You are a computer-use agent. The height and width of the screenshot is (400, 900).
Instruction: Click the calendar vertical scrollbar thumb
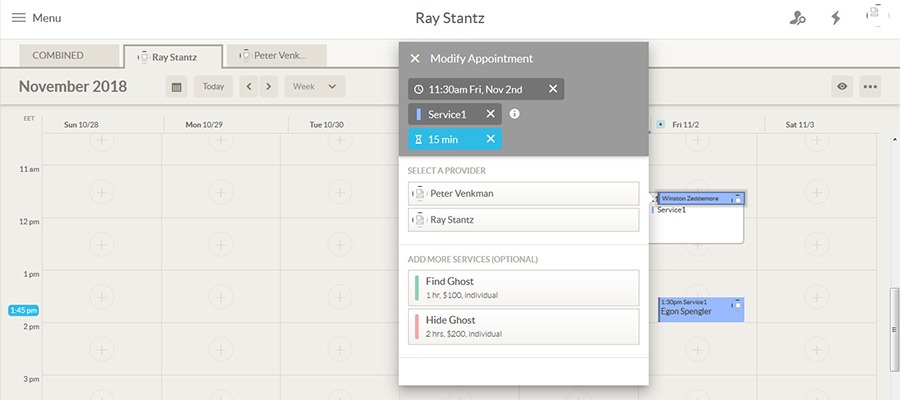tap(894, 329)
